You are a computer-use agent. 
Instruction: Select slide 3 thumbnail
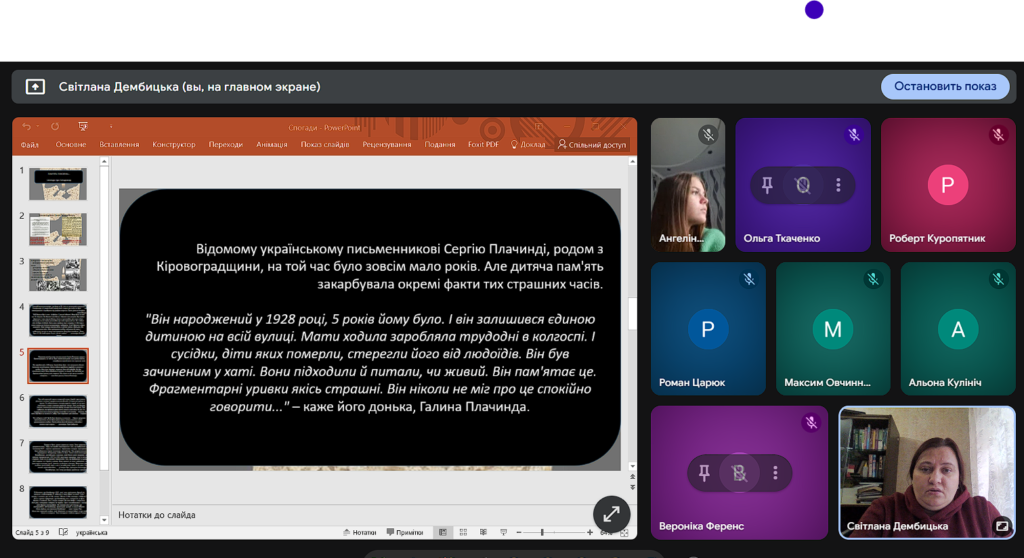pyautogui.click(x=57, y=275)
